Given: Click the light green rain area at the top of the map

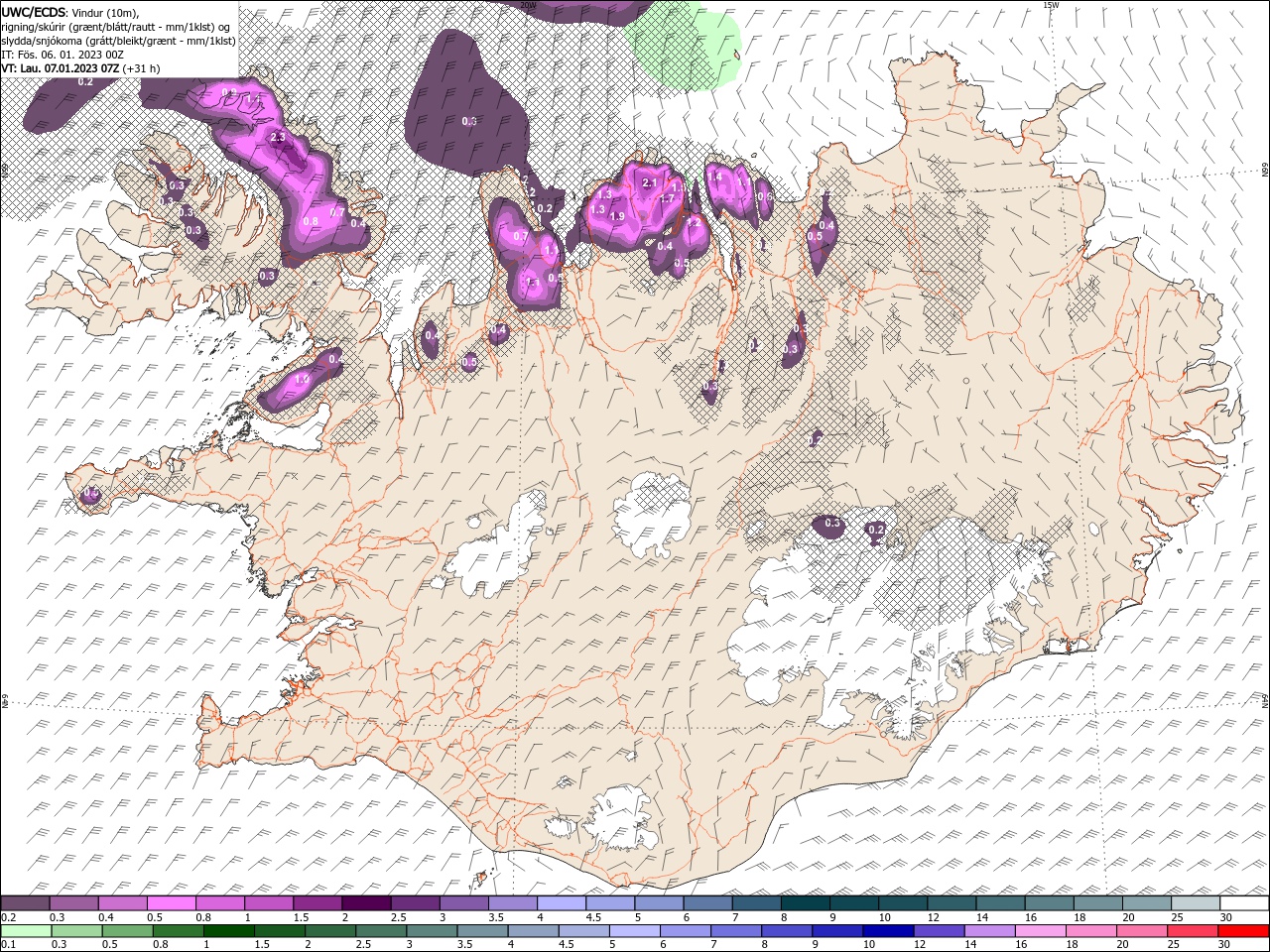Looking at the screenshot, I should tap(685, 45).
